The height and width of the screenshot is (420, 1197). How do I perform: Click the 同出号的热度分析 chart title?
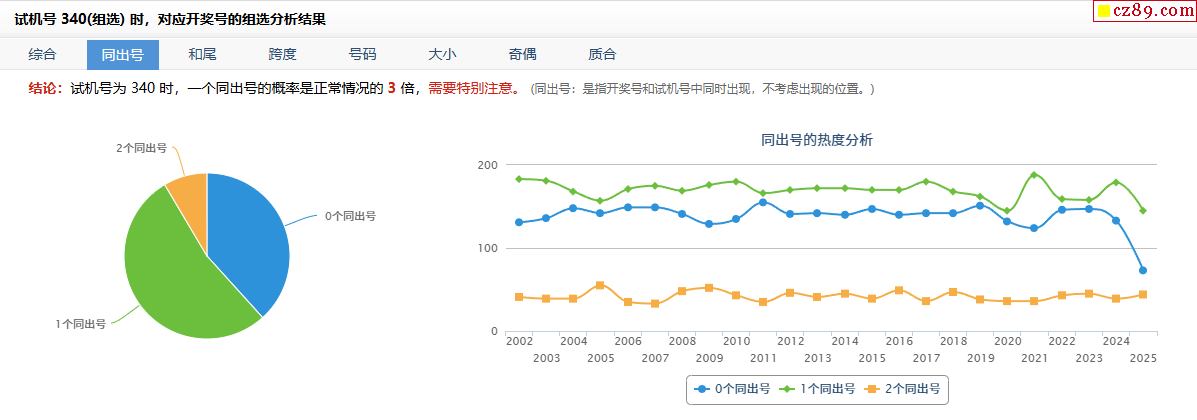pyautogui.click(x=816, y=140)
